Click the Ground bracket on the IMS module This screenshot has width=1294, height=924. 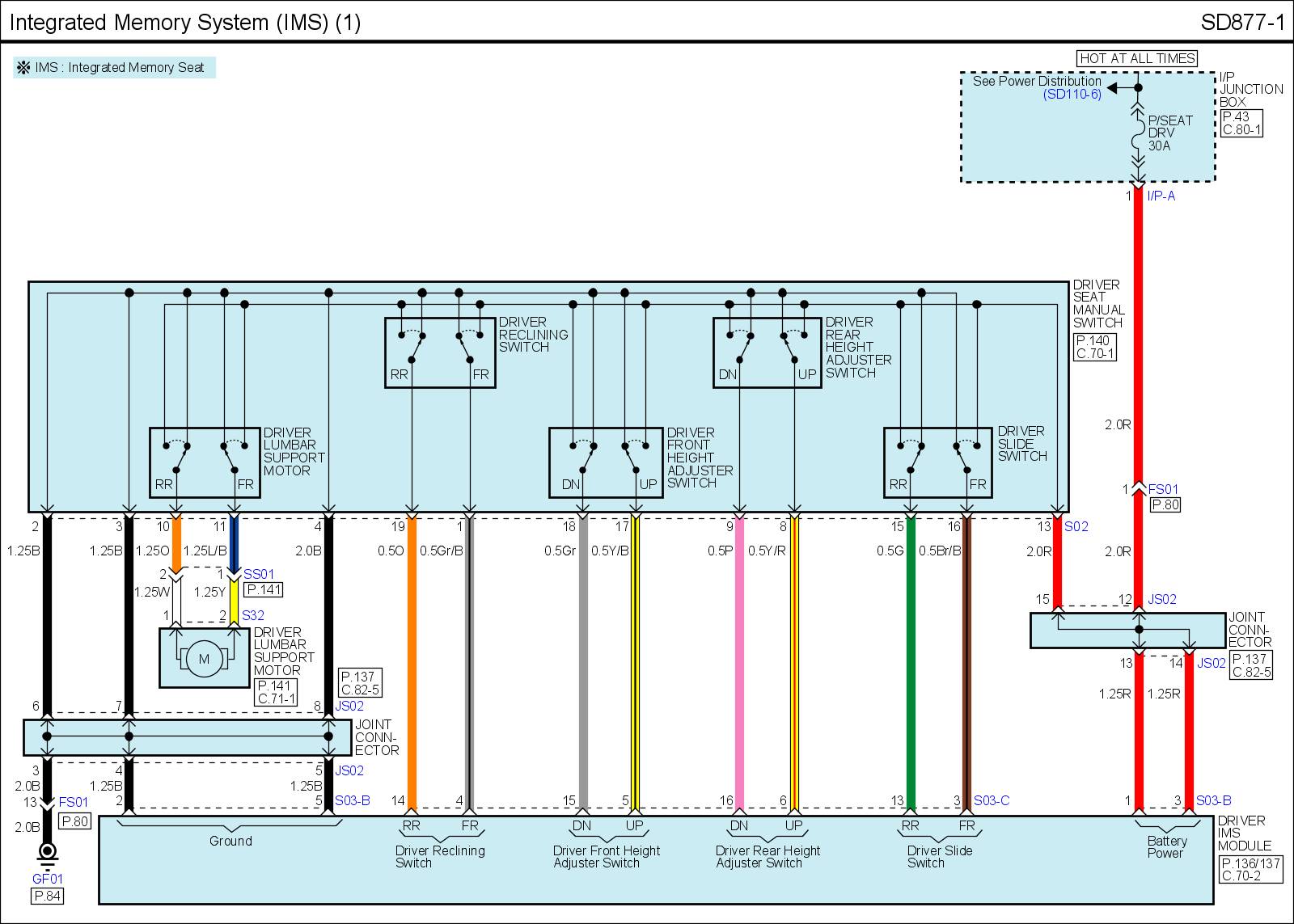[231, 827]
